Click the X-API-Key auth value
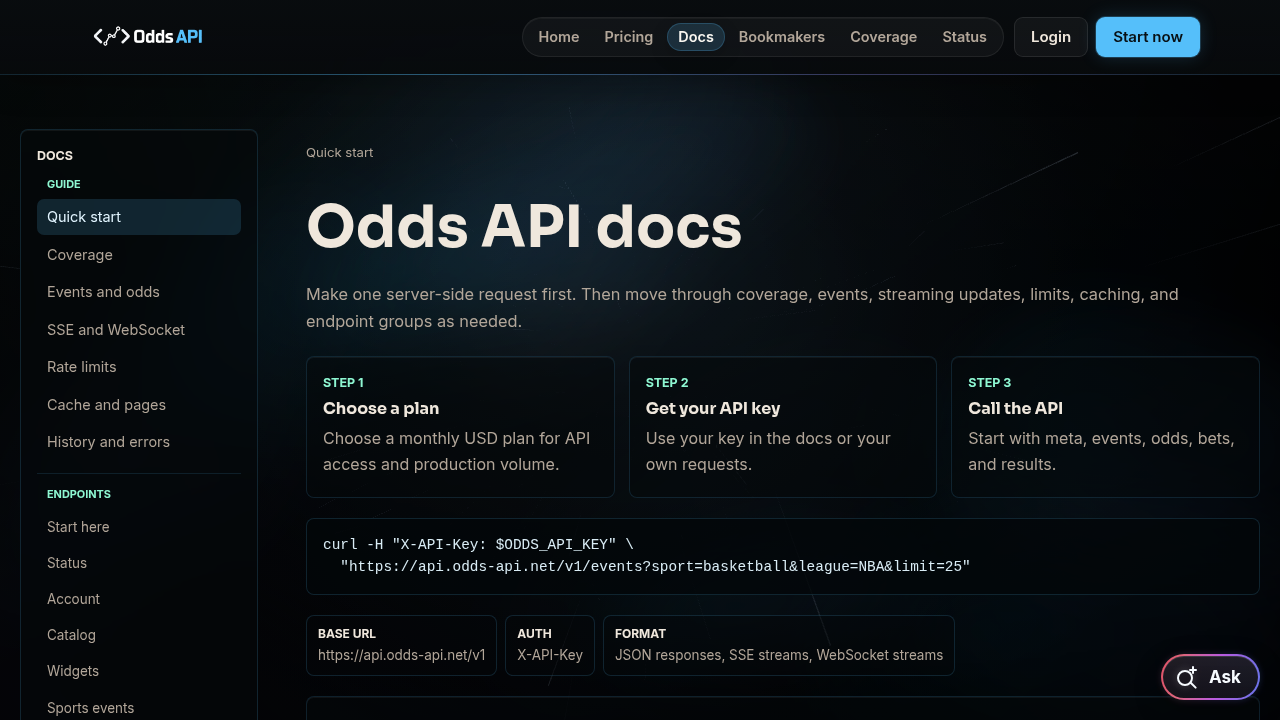1280x720 pixels. (x=550, y=655)
